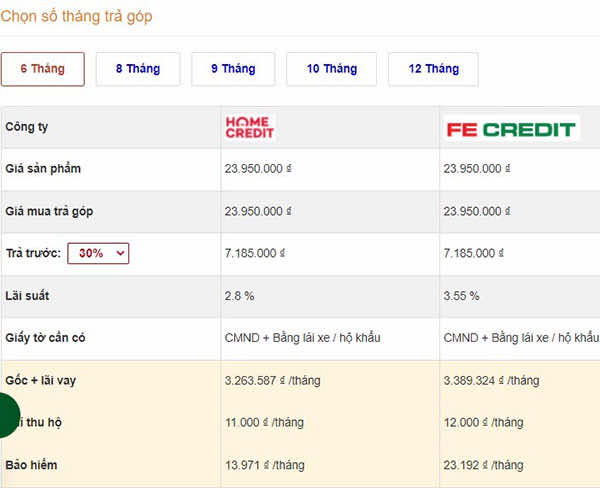Click the Bảo hiểm row label
The height and width of the screenshot is (488, 600).
tap(31, 465)
